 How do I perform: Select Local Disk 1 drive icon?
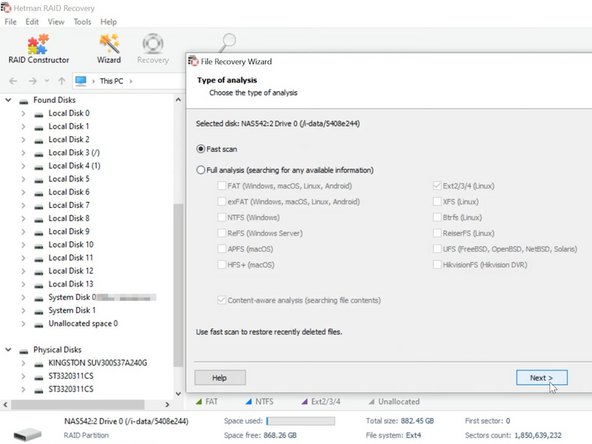click(39, 128)
